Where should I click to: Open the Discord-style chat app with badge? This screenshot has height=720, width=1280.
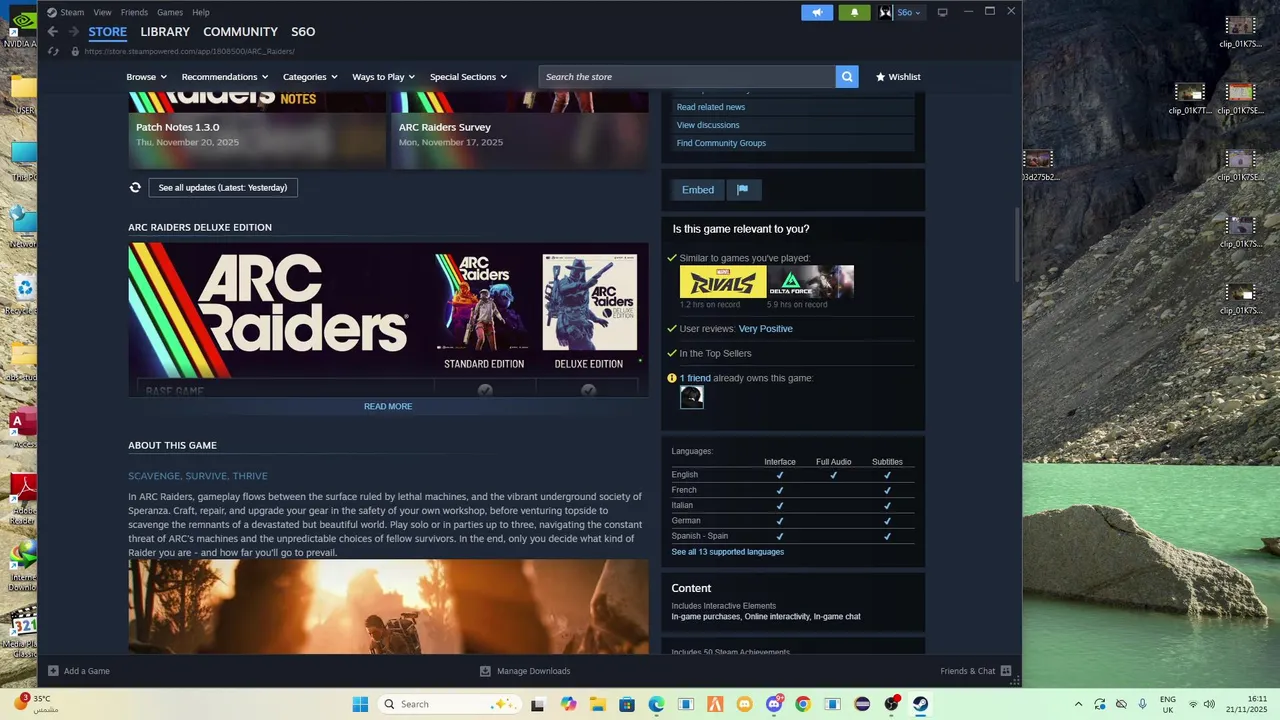(774, 704)
